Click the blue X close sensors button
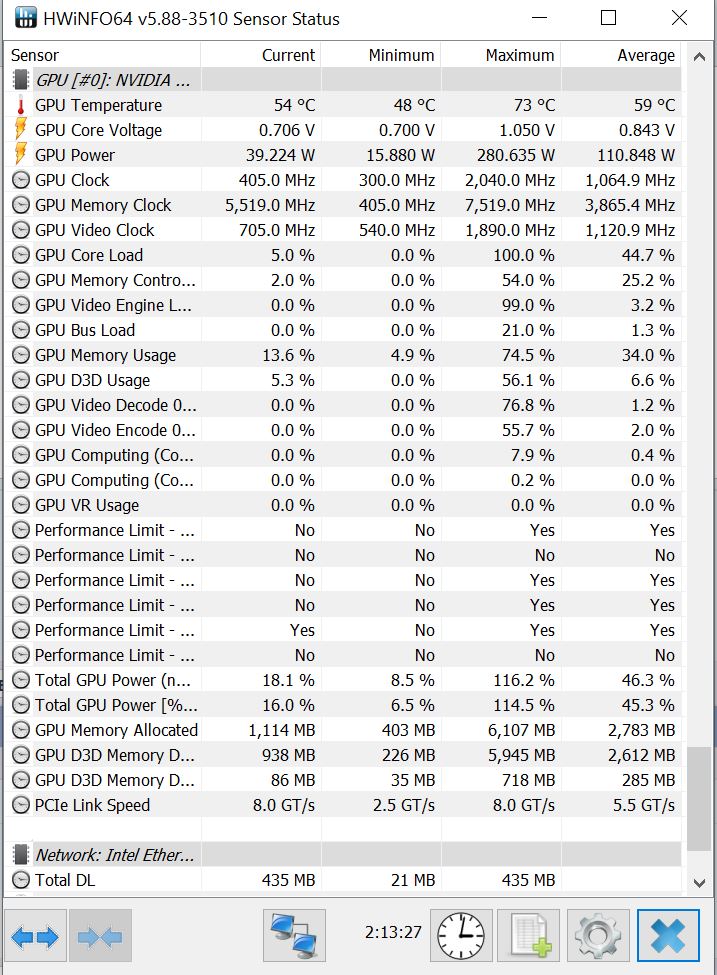This screenshot has width=717, height=975. (x=668, y=936)
